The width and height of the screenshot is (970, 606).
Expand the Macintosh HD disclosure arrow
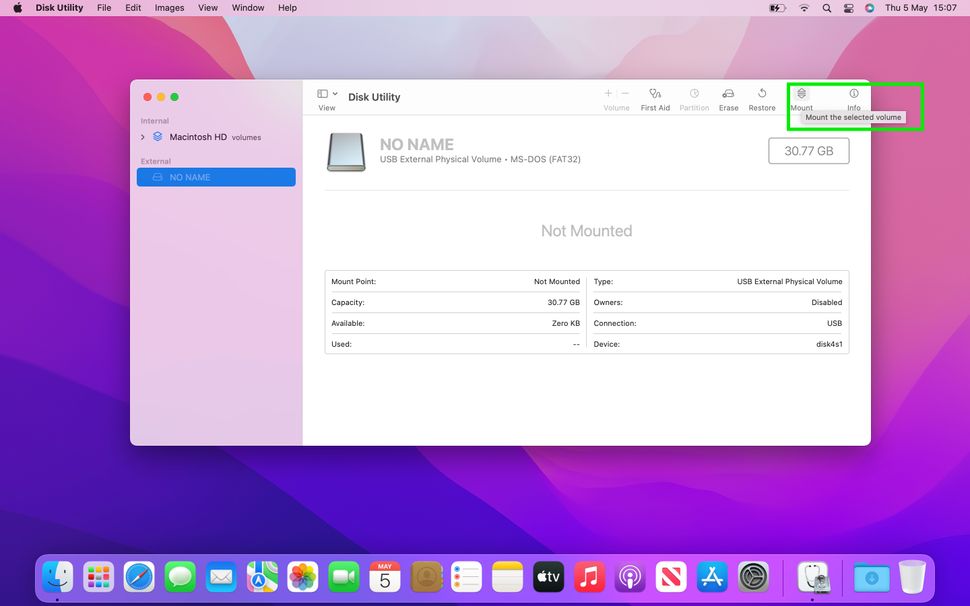pos(143,137)
